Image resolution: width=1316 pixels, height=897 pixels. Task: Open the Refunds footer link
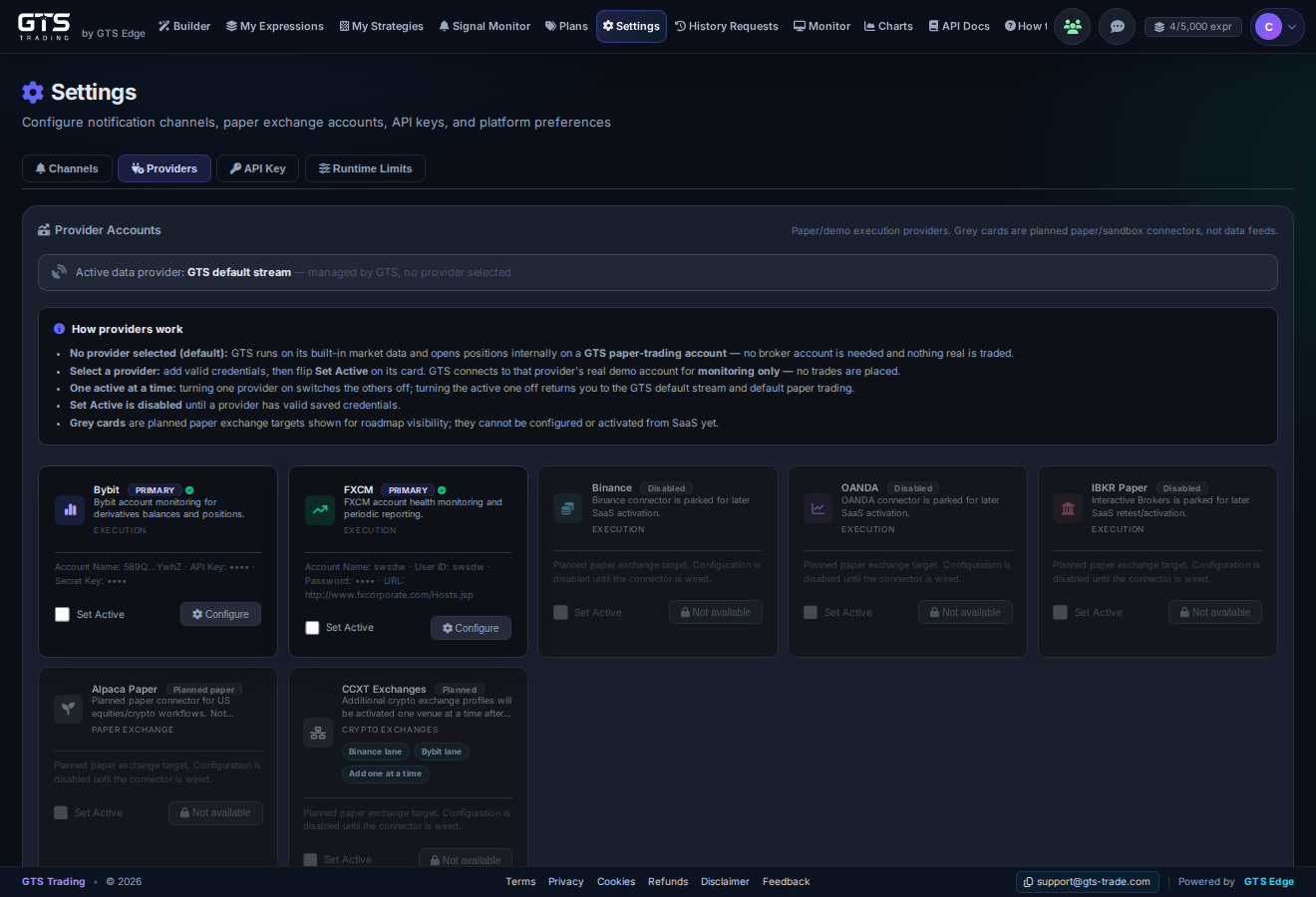click(x=668, y=882)
